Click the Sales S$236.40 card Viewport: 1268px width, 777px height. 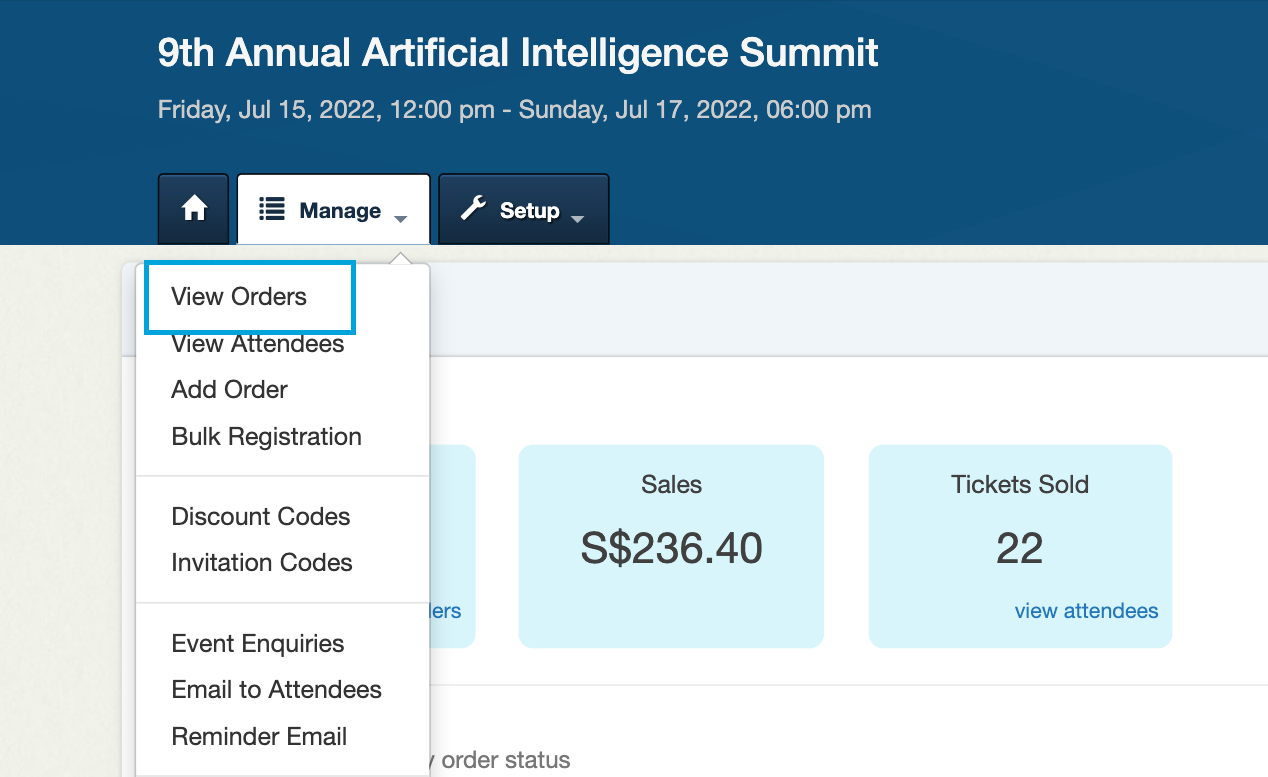671,546
